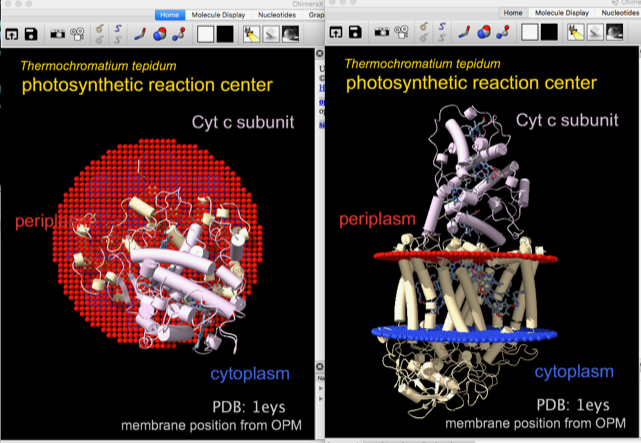Click the Save icon in right window
This screenshot has width=641, height=443.
[356, 34]
